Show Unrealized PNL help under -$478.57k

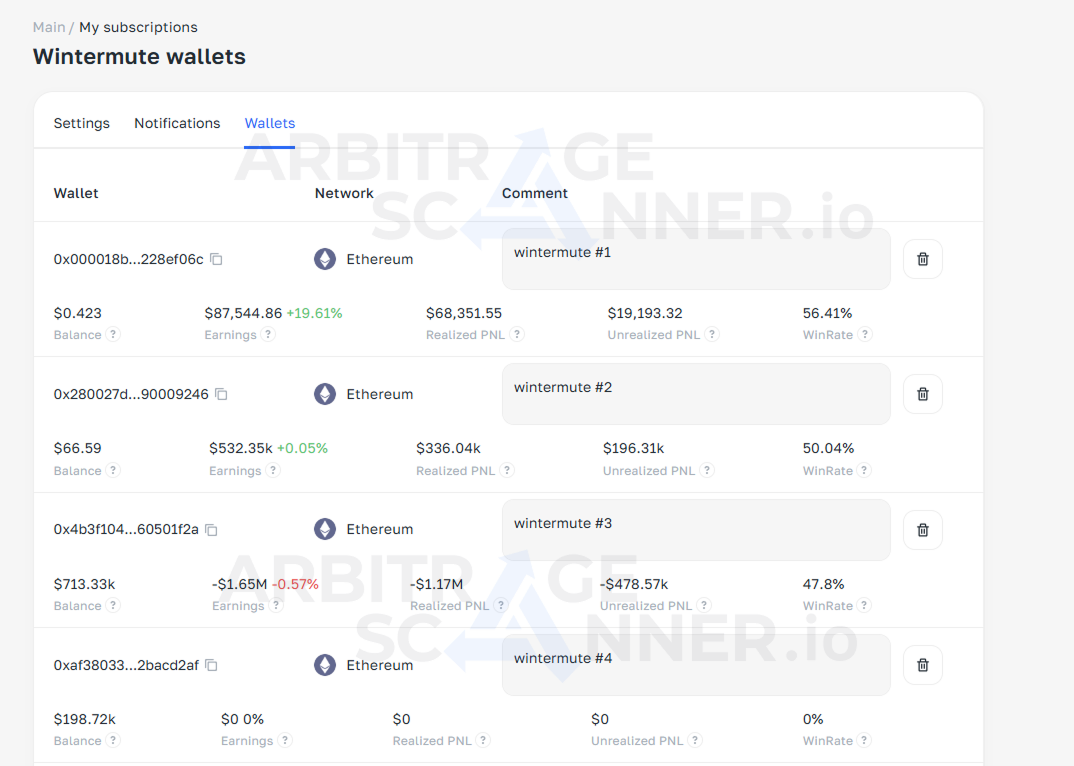point(704,605)
